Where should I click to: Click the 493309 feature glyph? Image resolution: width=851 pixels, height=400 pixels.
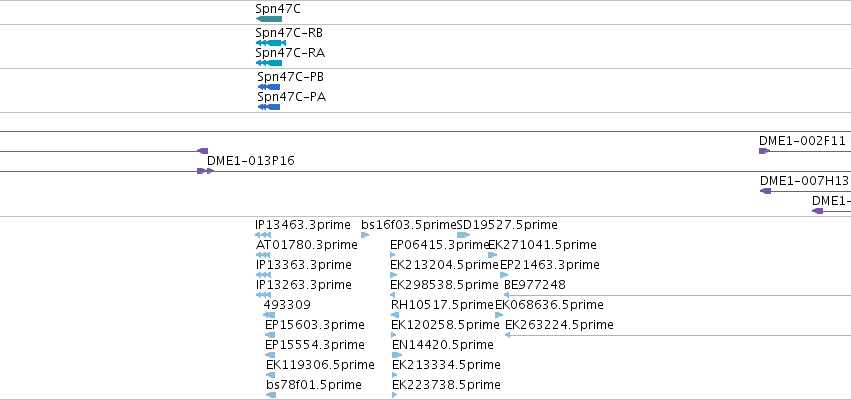pos(269,315)
